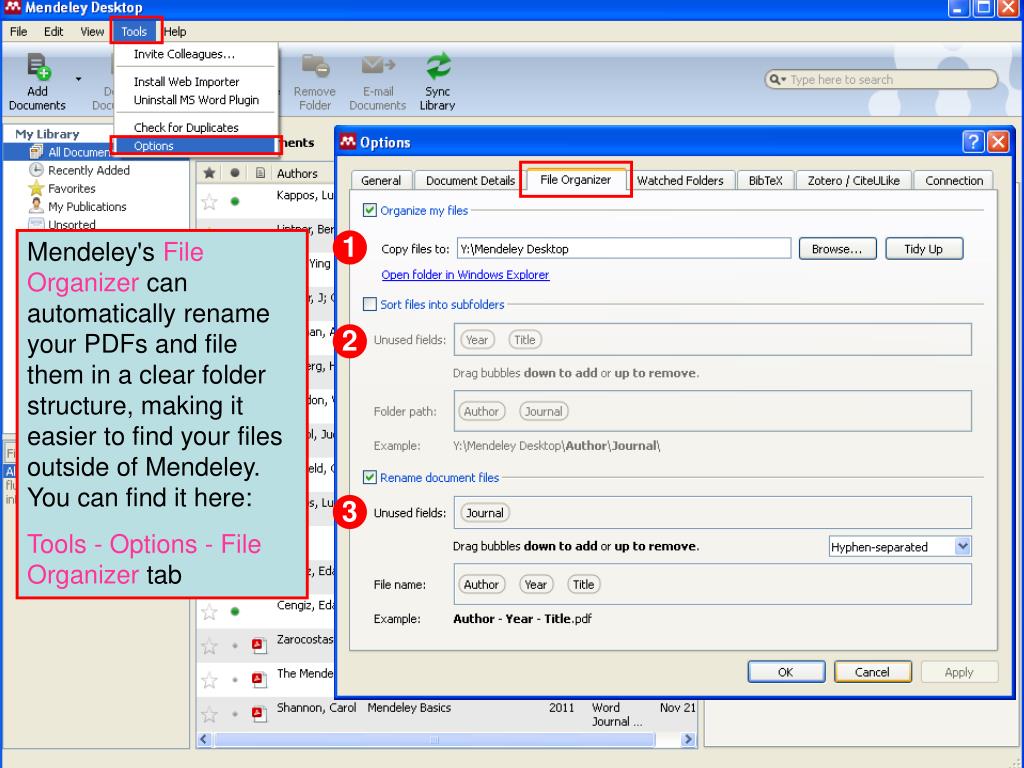Open PDF icon on The Mendeley row
1024x768 pixels.
(x=259, y=680)
